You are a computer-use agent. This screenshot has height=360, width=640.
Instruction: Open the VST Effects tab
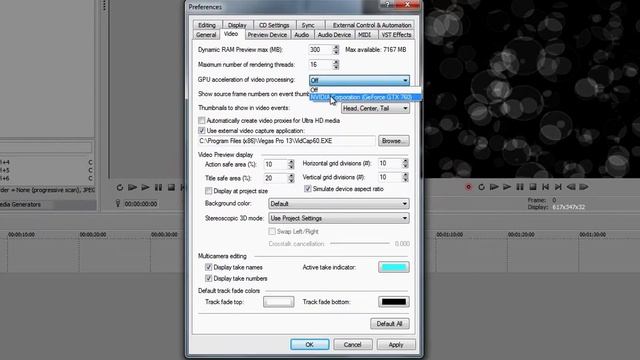[396, 35]
